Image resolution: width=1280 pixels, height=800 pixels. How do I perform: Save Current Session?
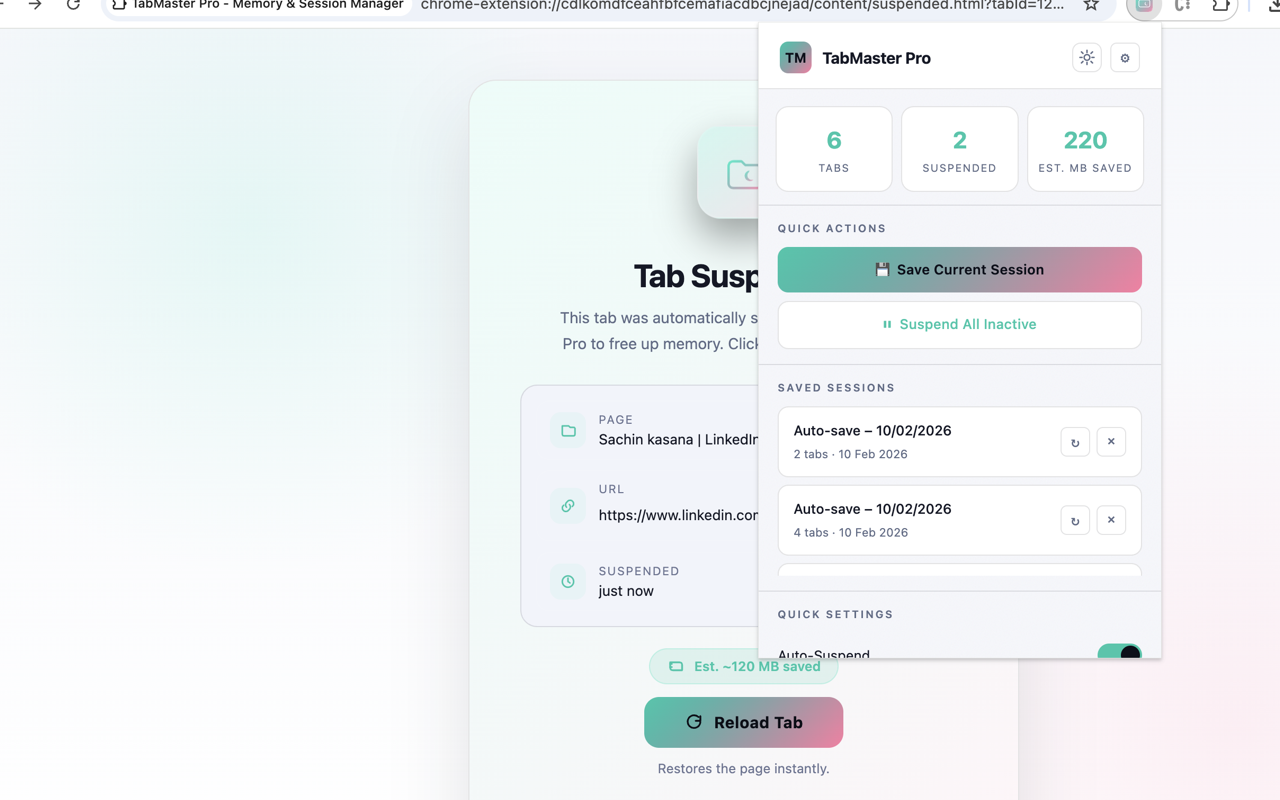pos(959,269)
